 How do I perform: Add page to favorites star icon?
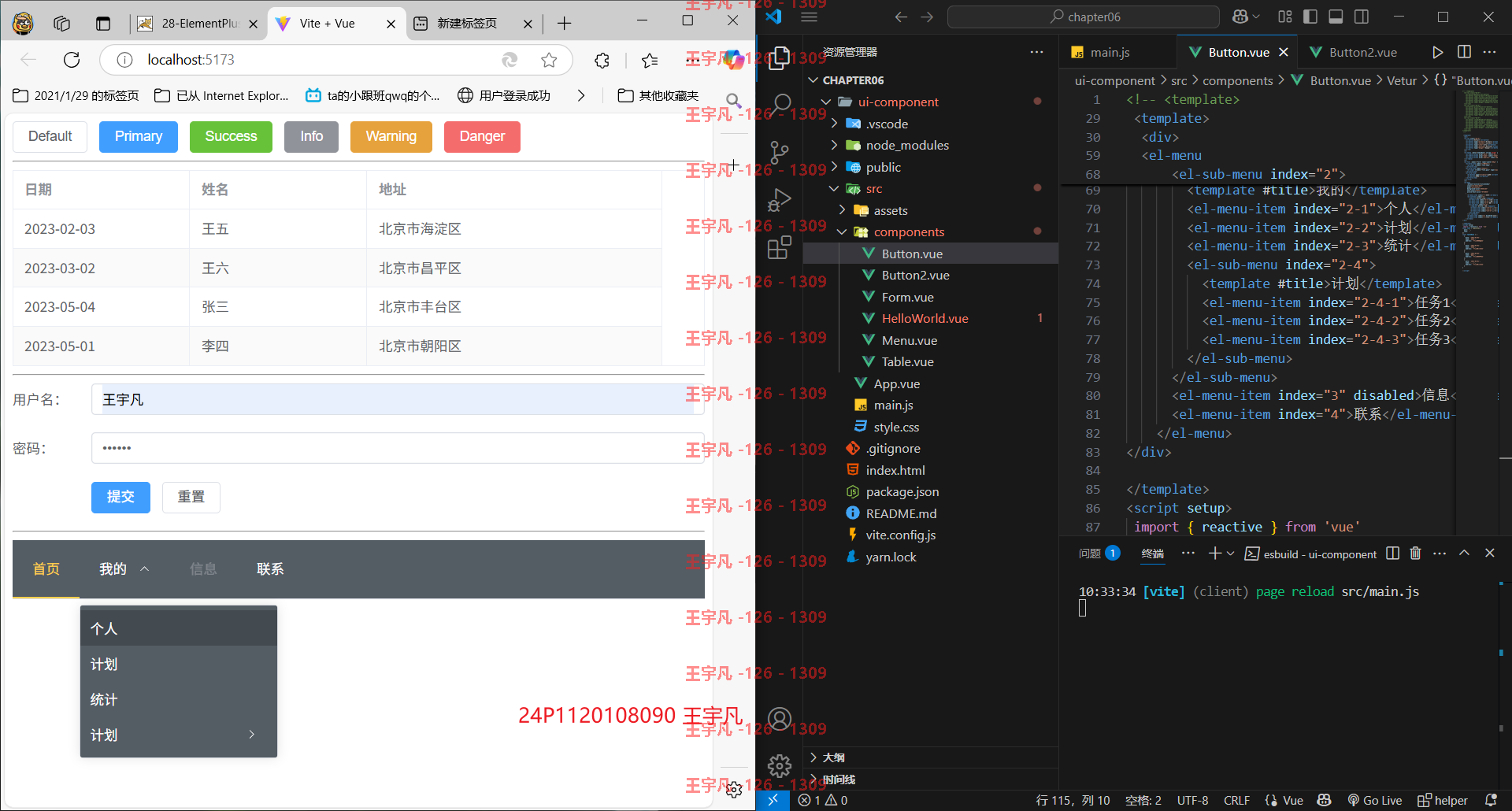tap(549, 60)
